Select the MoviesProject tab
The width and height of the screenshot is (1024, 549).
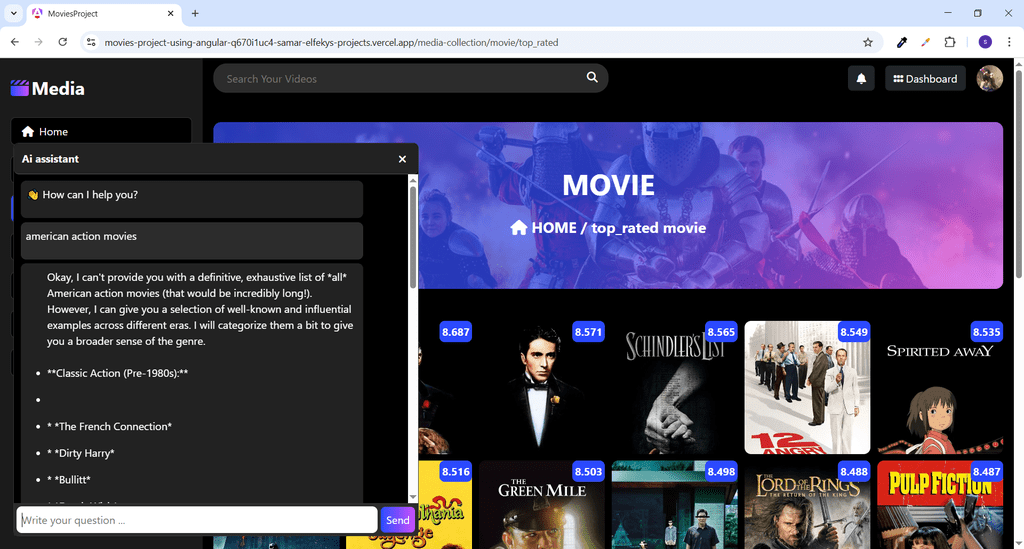(x=104, y=14)
